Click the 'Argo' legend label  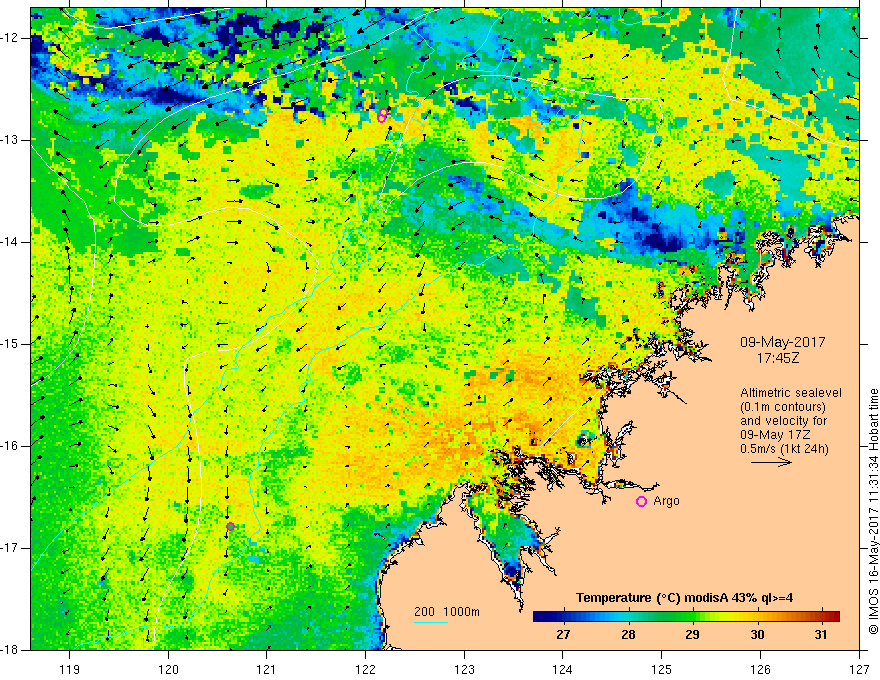[x=666, y=501]
